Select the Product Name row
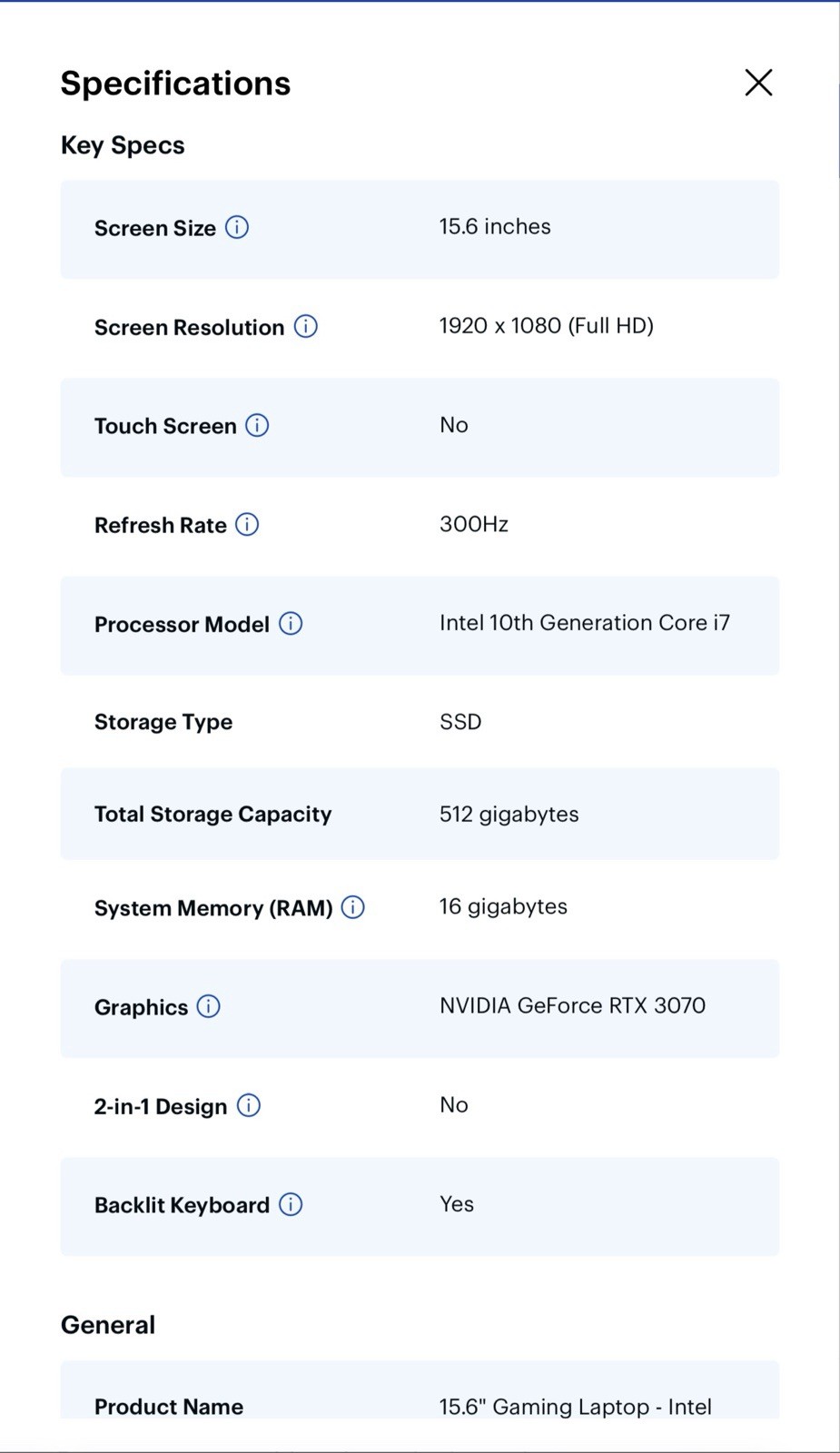Image resolution: width=840 pixels, height=1453 pixels. 420,1390
